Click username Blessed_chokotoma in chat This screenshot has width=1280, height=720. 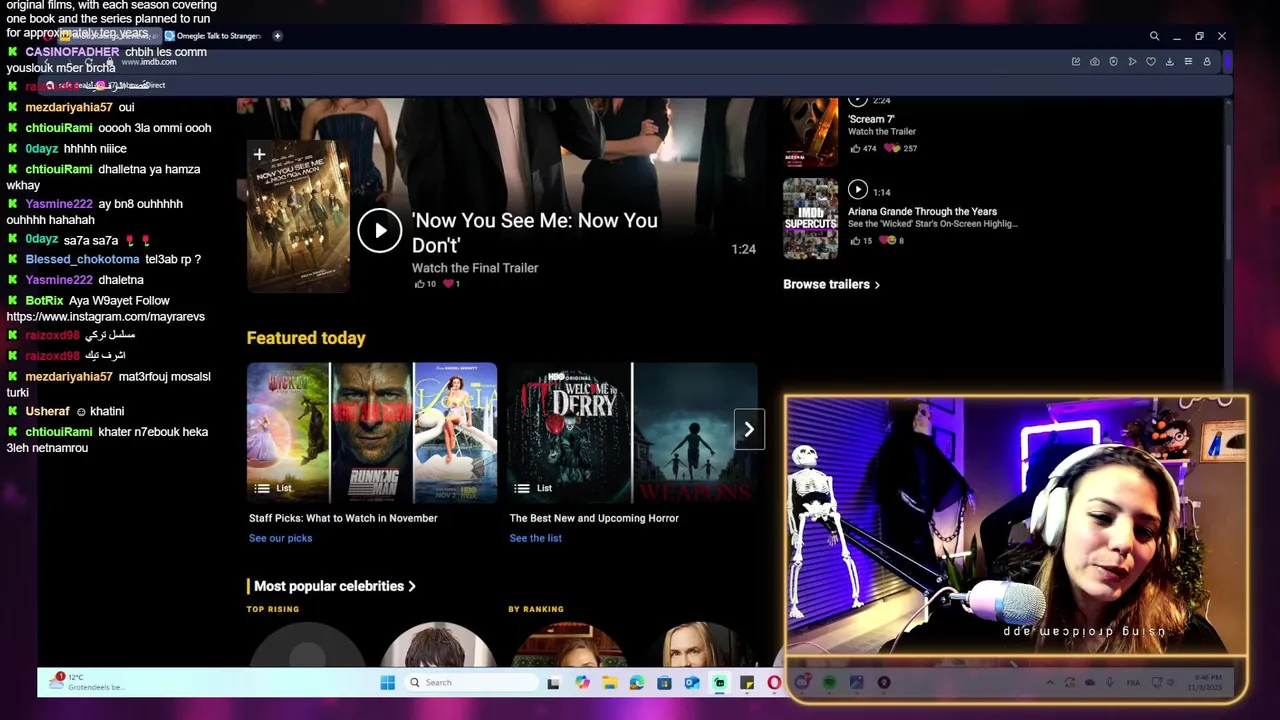point(82,259)
